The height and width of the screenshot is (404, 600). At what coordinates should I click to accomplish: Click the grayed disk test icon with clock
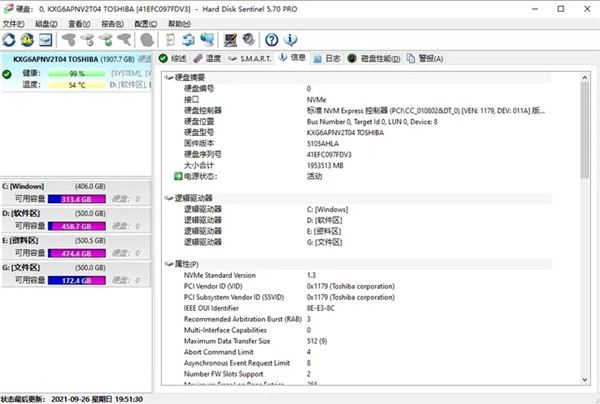[x=88, y=40]
